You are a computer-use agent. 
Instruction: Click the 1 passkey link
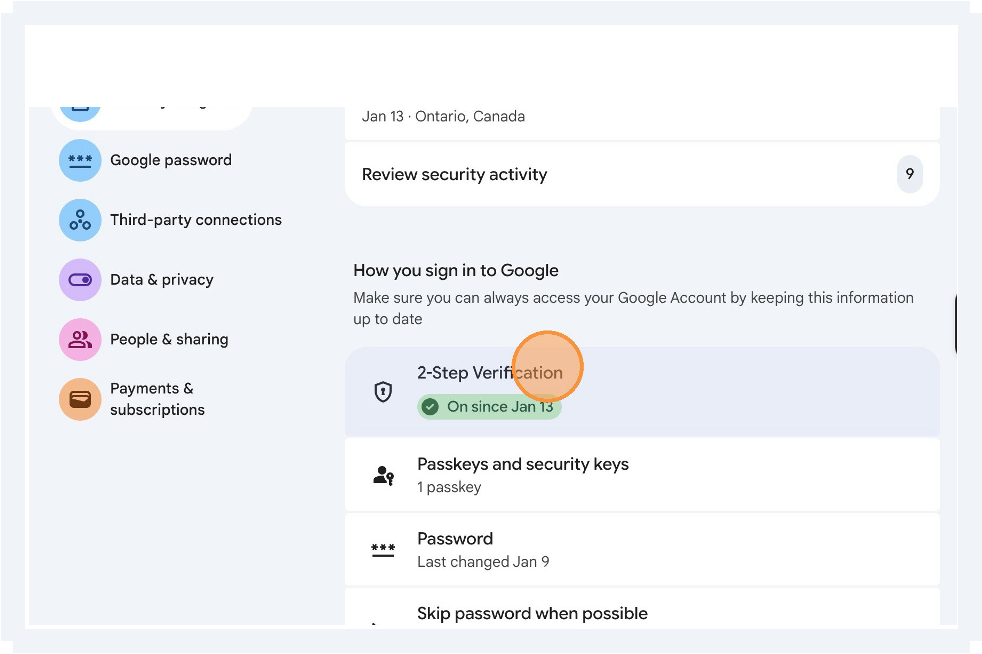click(x=449, y=487)
